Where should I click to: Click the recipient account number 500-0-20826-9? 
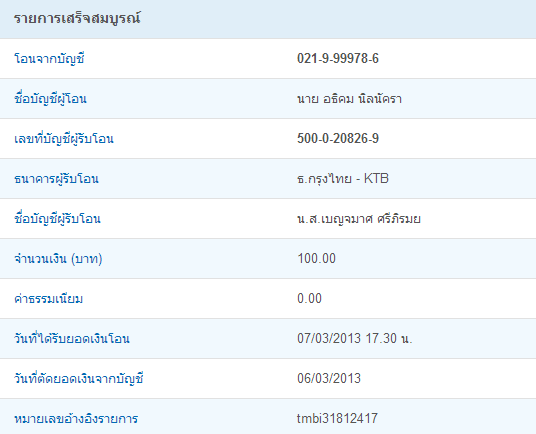(338, 138)
